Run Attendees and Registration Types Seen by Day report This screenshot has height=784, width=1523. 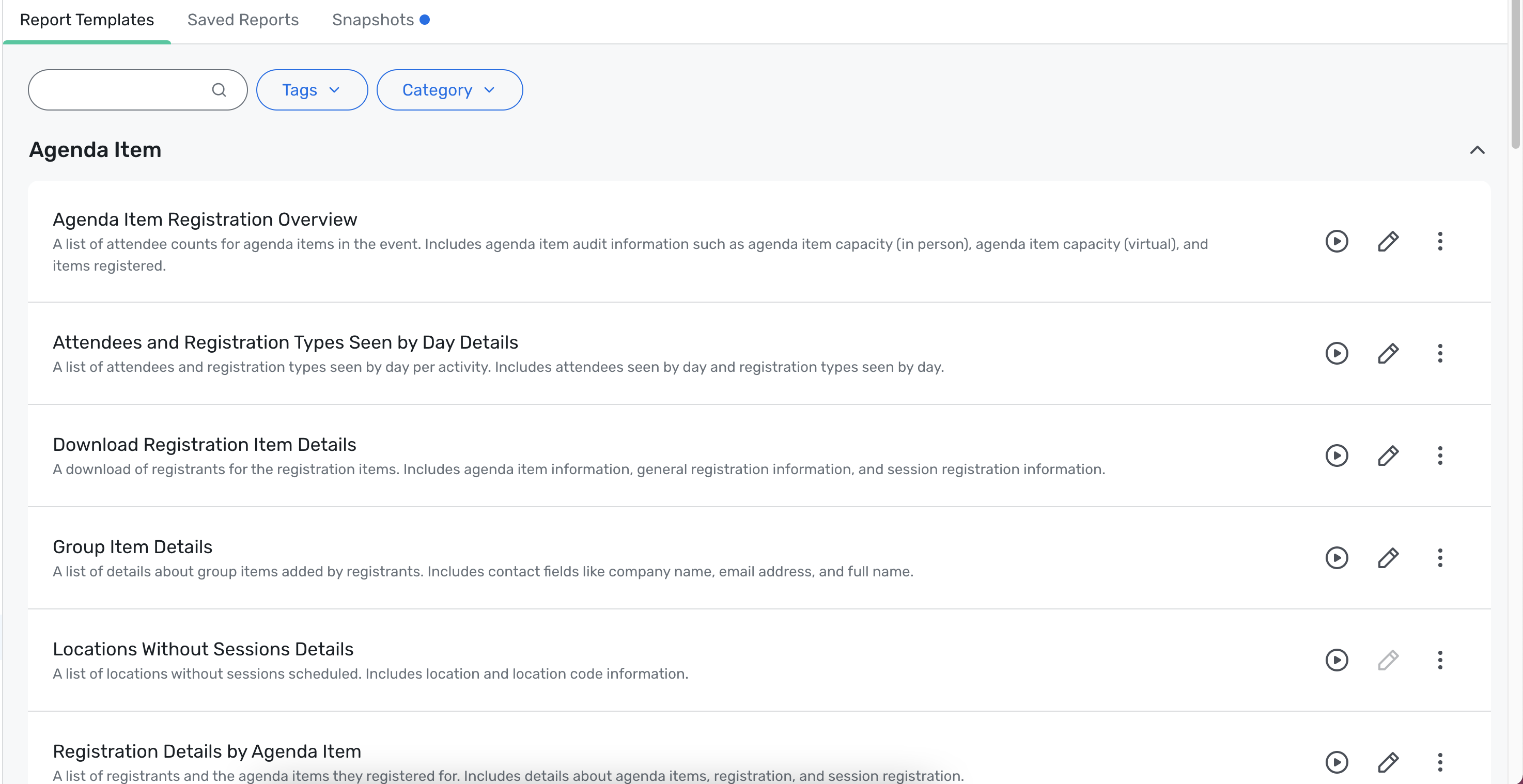1336,353
